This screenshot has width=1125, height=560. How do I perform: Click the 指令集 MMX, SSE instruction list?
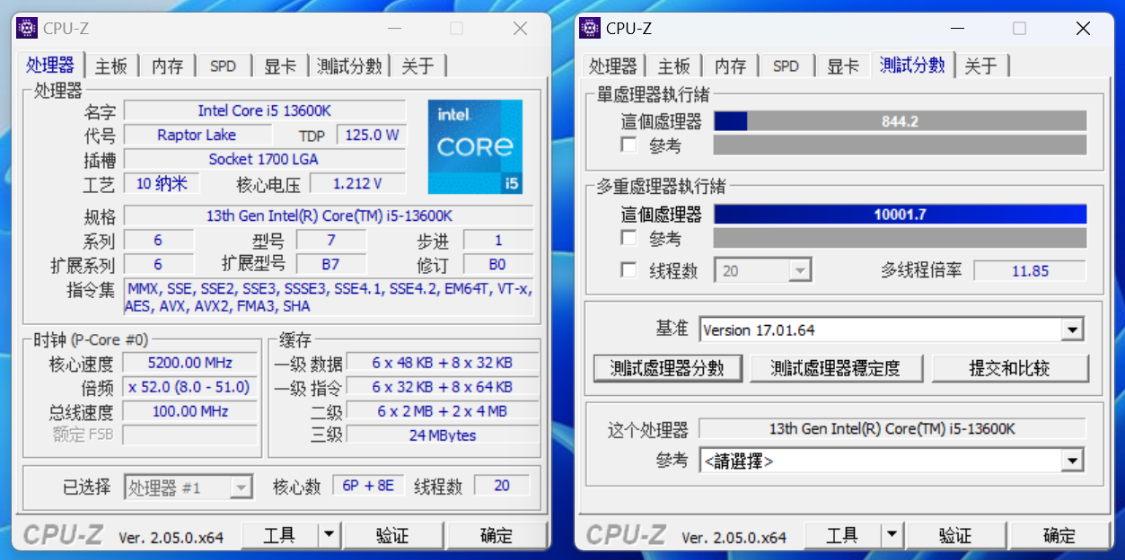(x=329, y=298)
